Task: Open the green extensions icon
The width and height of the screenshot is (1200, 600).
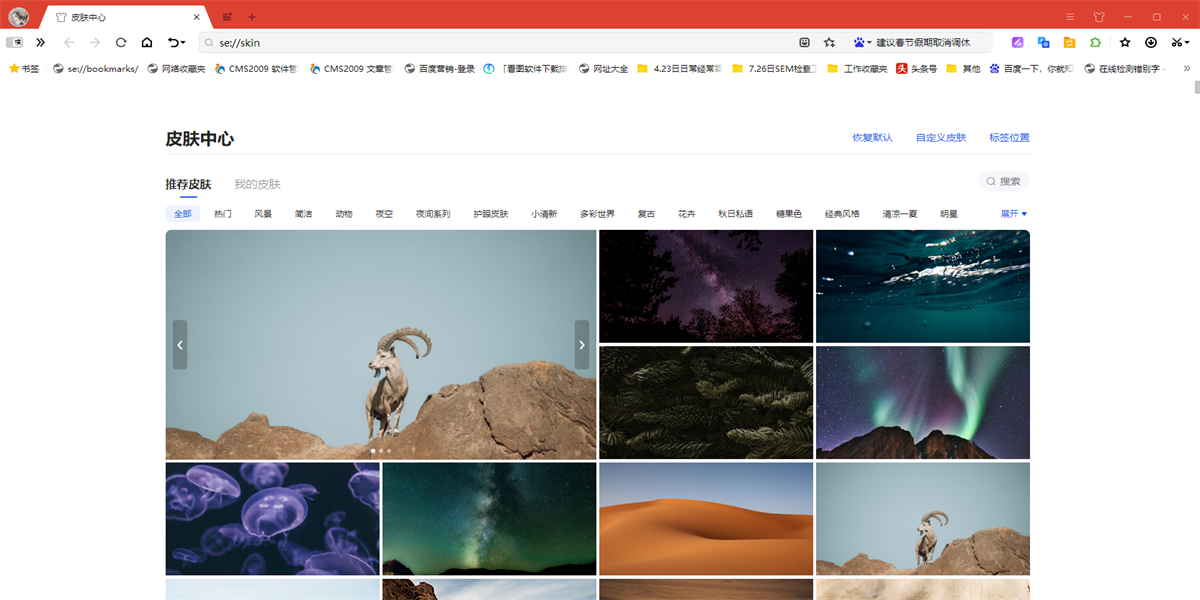Action: coord(1096,43)
